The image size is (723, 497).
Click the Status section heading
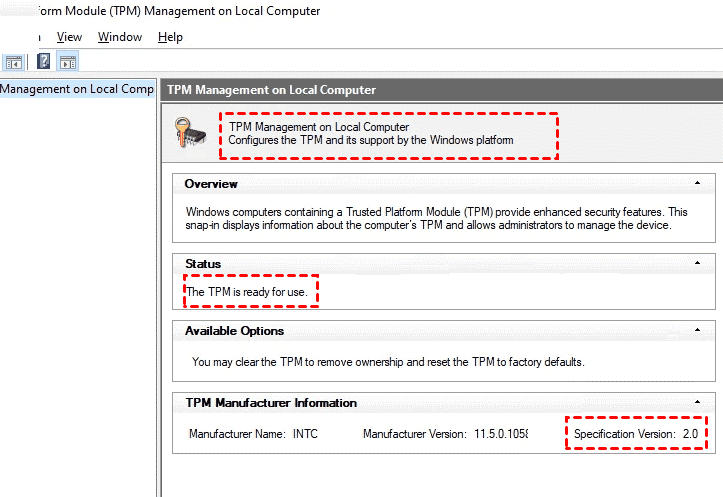203,264
